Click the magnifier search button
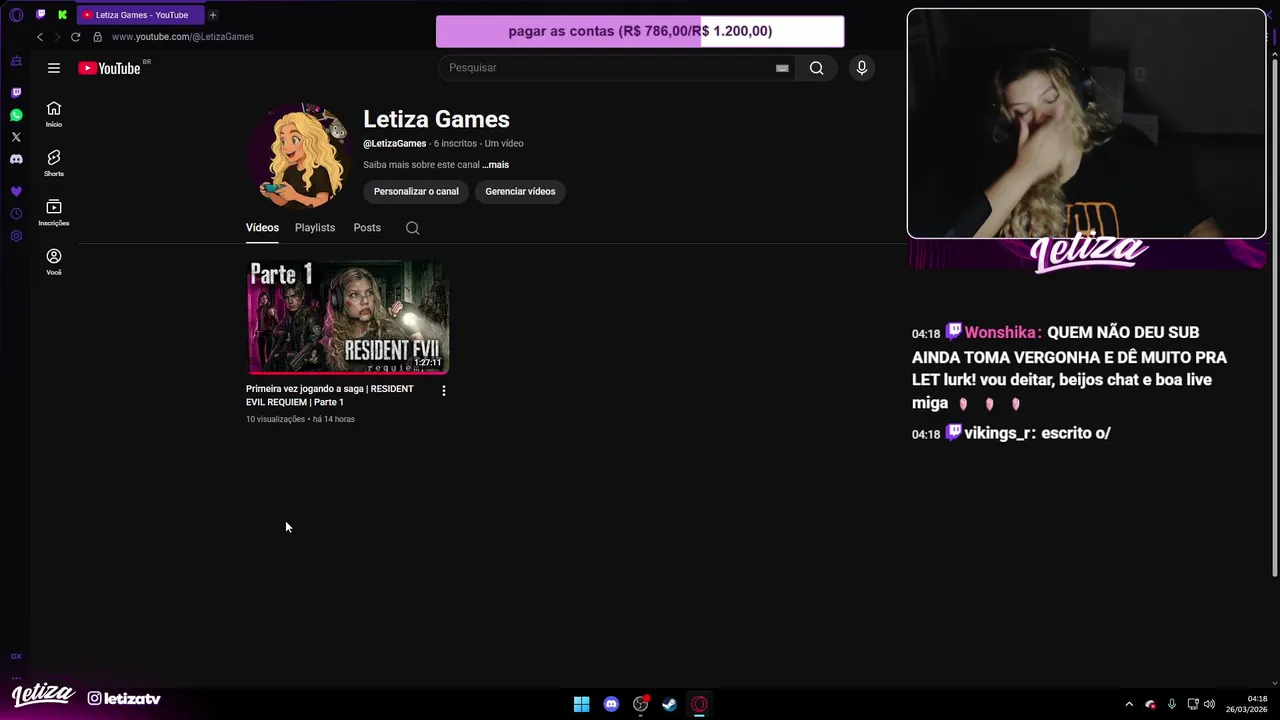 (x=817, y=68)
